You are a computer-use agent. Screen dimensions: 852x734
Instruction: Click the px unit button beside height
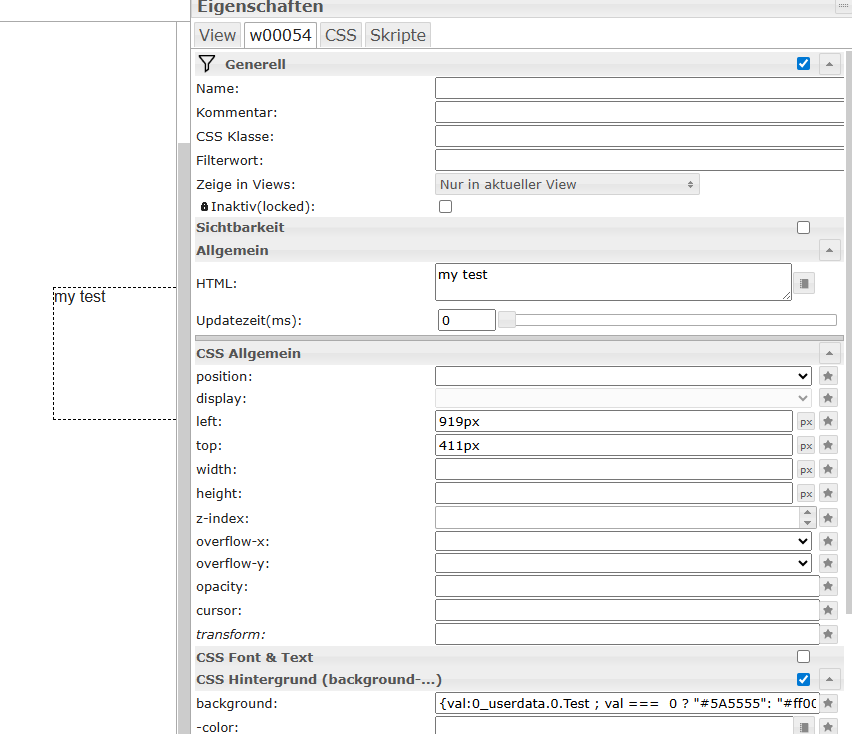click(x=806, y=494)
